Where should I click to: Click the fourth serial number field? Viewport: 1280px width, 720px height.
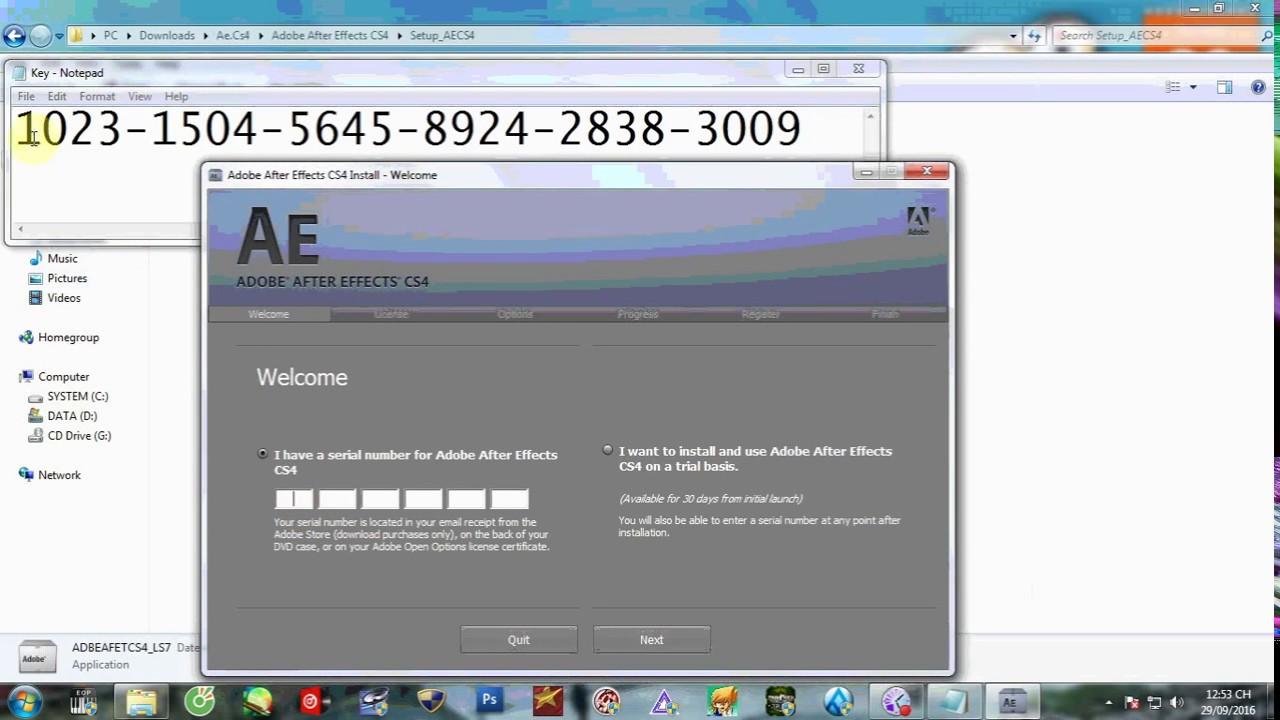[x=423, y=499]
